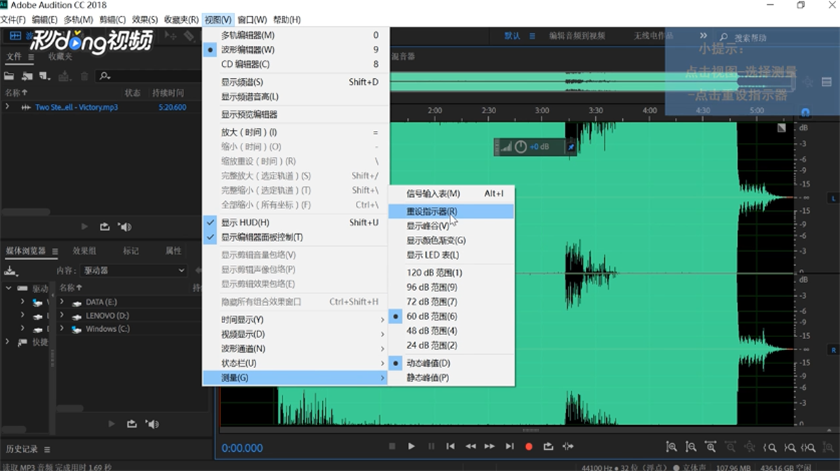Click the rewind button

click(x=470, y=446)
